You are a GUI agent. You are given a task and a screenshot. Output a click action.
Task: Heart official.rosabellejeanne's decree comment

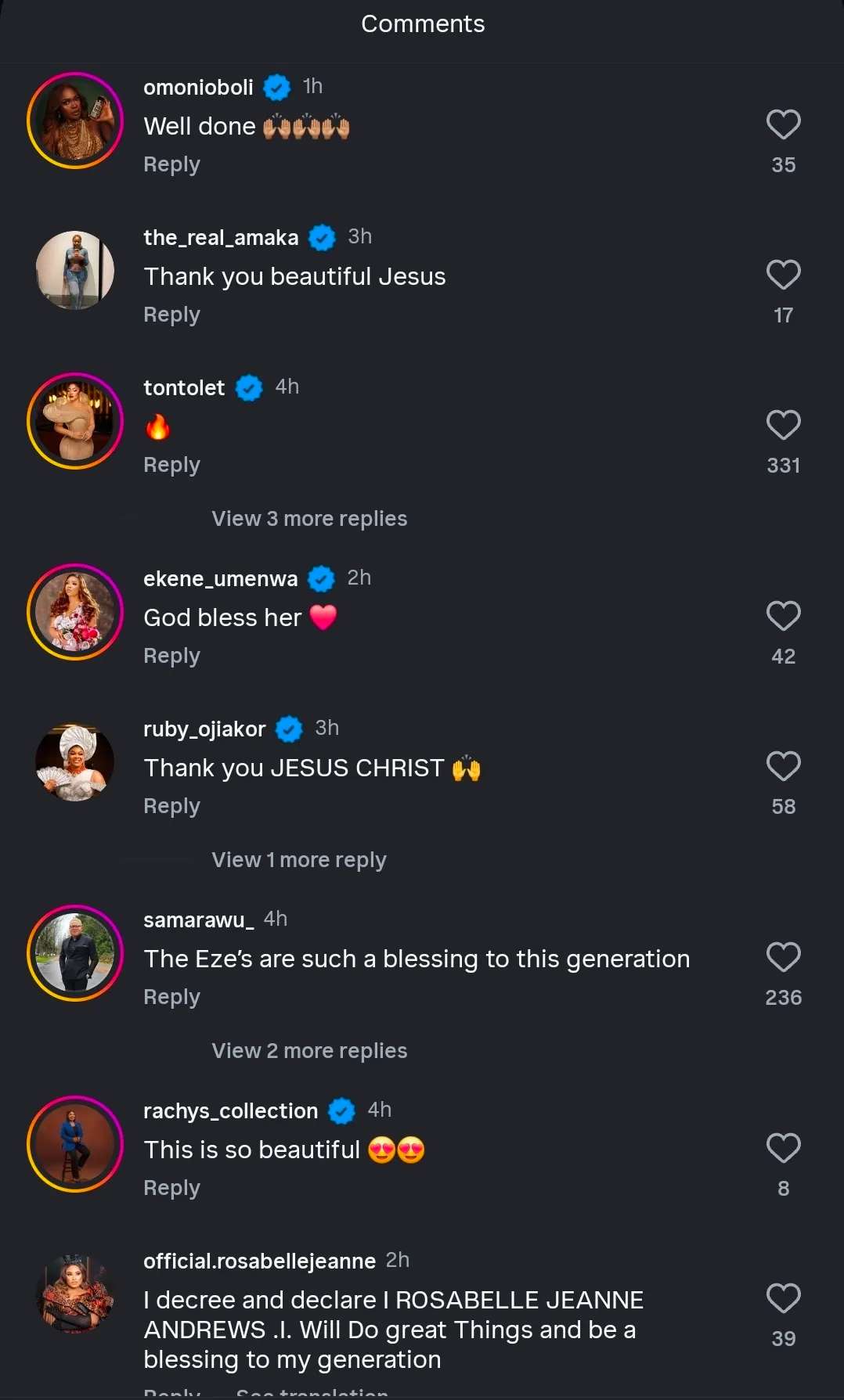tap(783, 1298)
